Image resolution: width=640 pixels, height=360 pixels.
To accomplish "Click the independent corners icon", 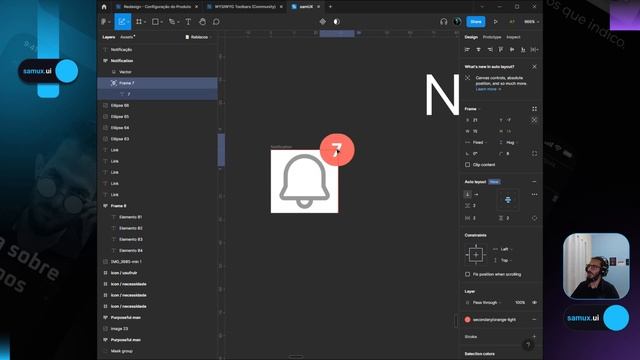I will (x=534, y=153).
